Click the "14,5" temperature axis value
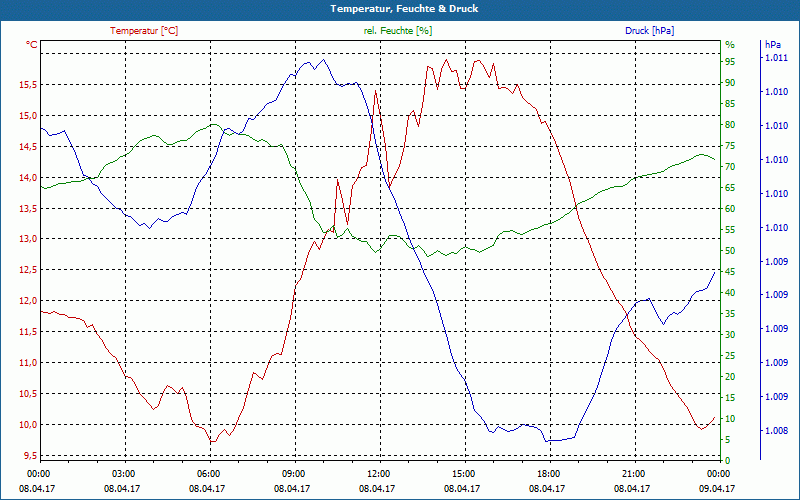This screenshot has height=500, width=800. tap(28, 147)
